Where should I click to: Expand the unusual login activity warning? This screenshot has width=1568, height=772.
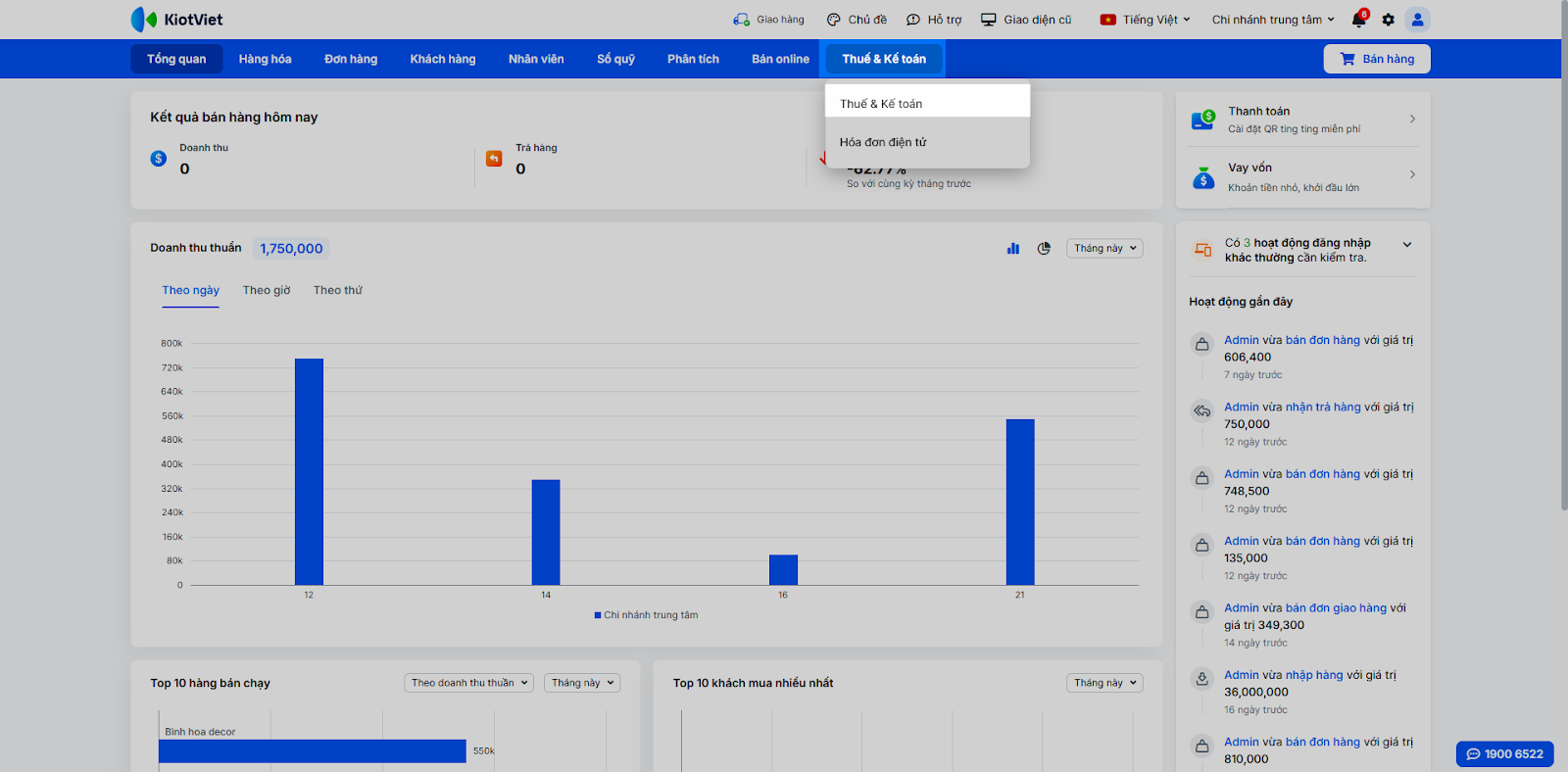click(1407, 245)
